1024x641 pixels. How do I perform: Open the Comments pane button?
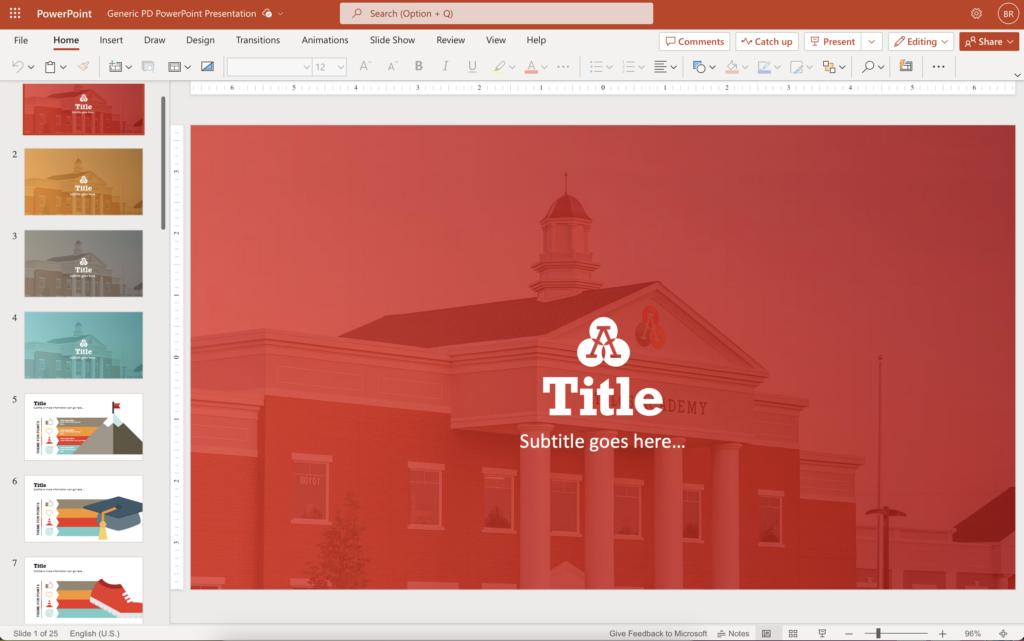(694, 41)
